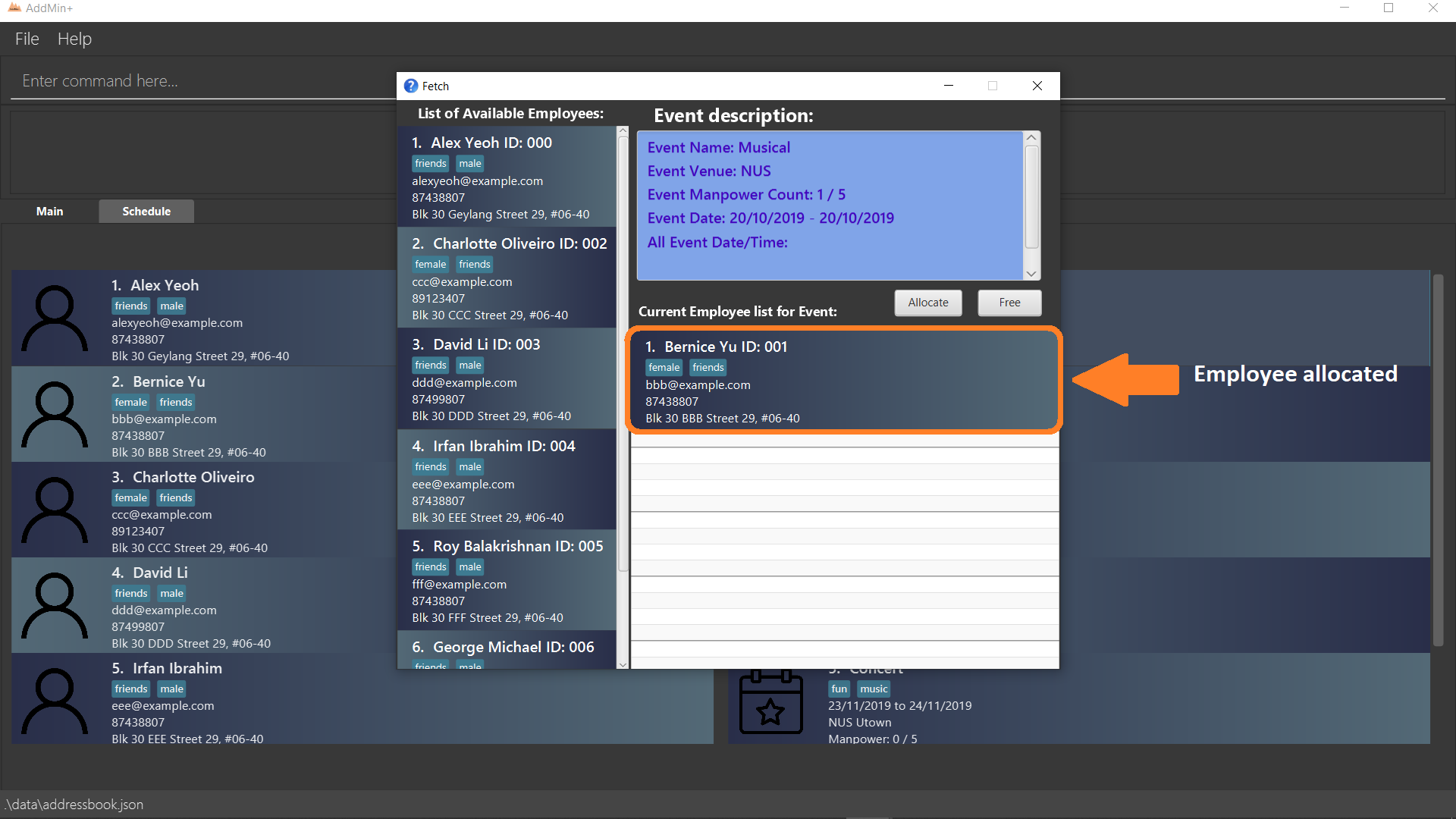
Task: Click the female tag under main list Charlotte Oliveiro
Action: point(130,498)
